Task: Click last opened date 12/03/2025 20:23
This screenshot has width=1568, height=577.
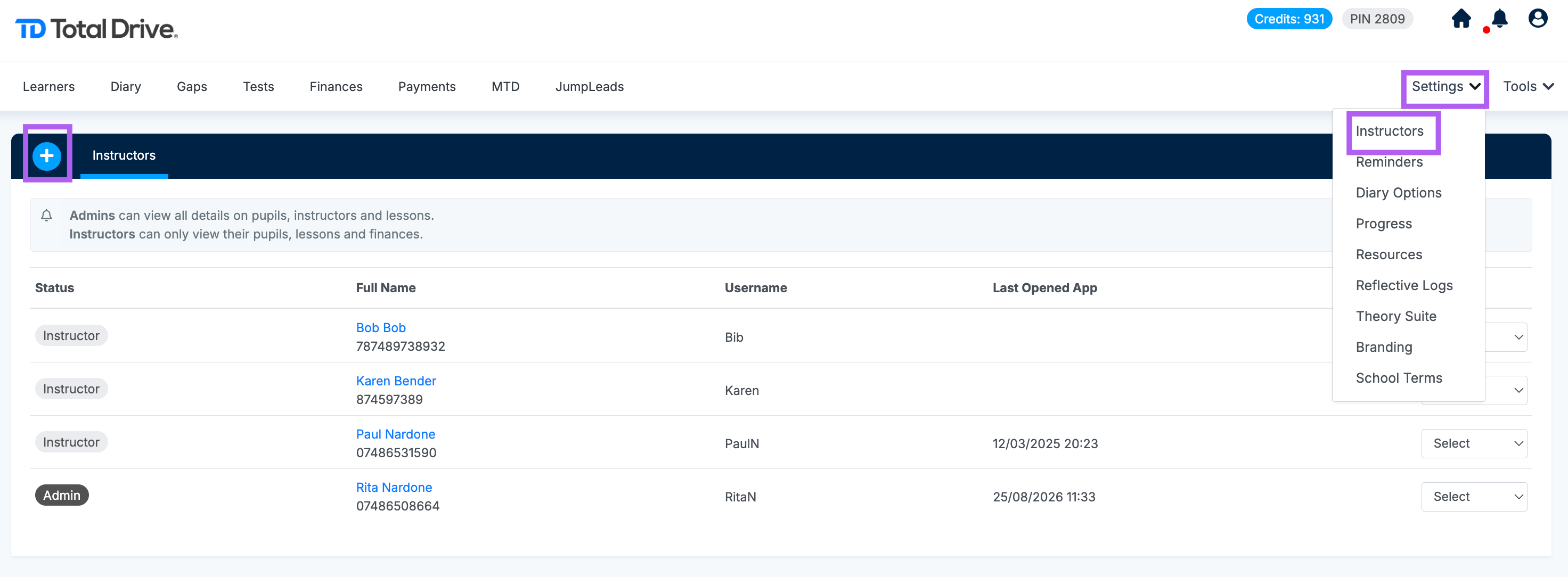Action: (1045, 444)
